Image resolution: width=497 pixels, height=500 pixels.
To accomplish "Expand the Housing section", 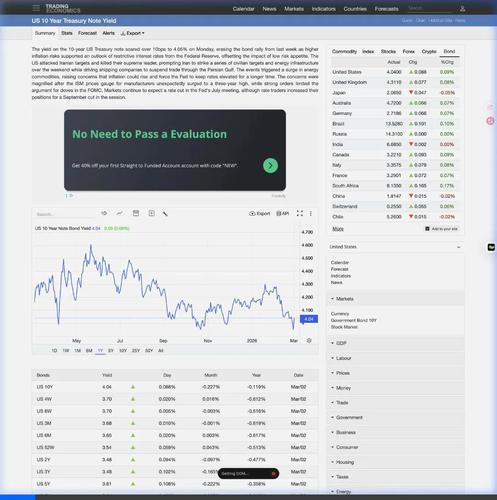I will (x=395, y=462).
